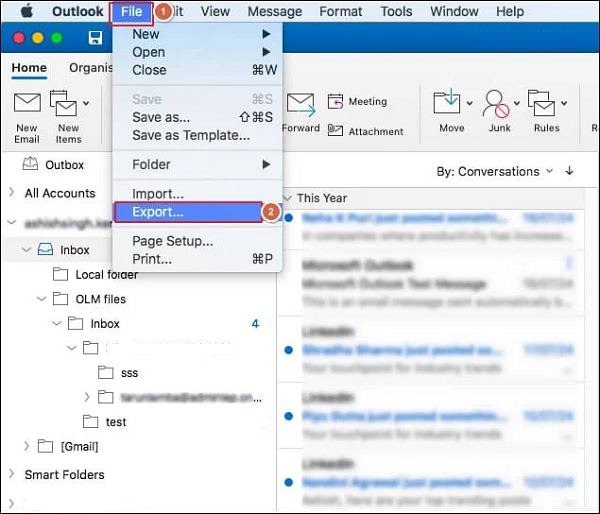Collapse OLM files folder chevron
This screenshot has height=514, width=600.
tap(41, 299)
